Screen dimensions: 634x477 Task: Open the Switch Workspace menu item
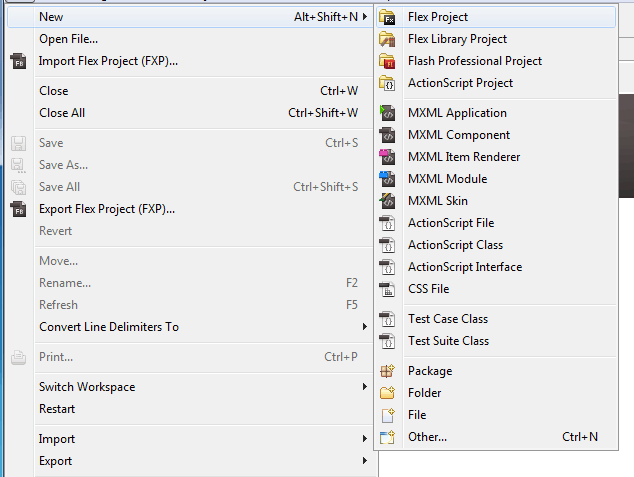click(x=190, y=387)
